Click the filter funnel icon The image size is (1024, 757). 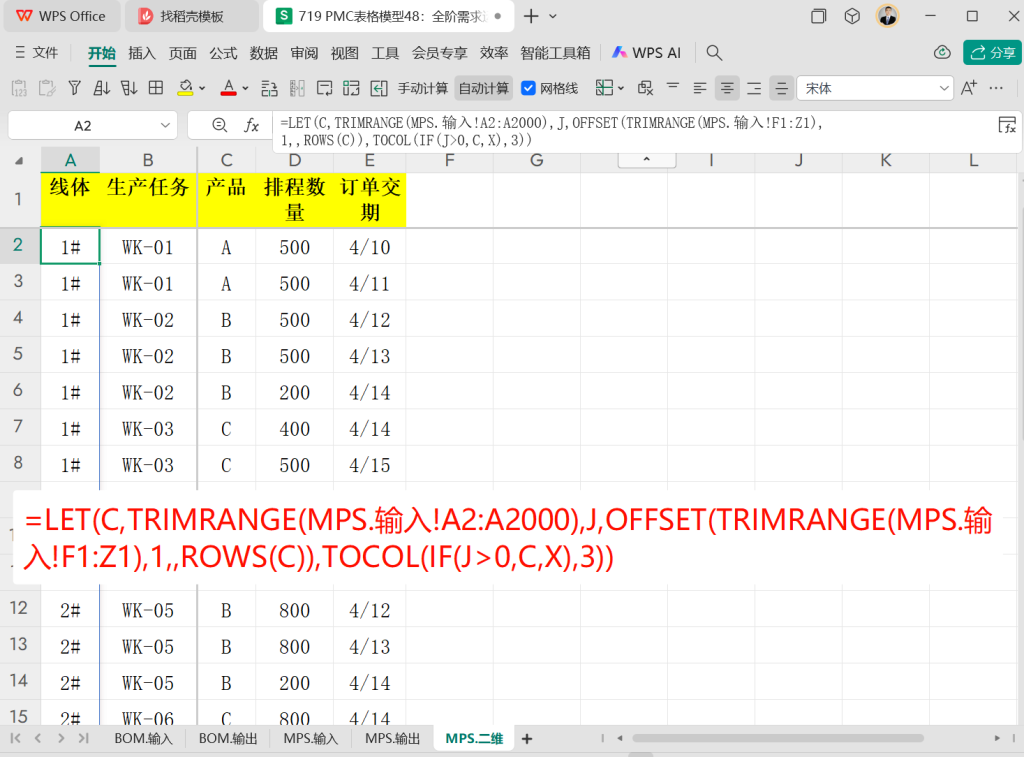coord(74,88)
